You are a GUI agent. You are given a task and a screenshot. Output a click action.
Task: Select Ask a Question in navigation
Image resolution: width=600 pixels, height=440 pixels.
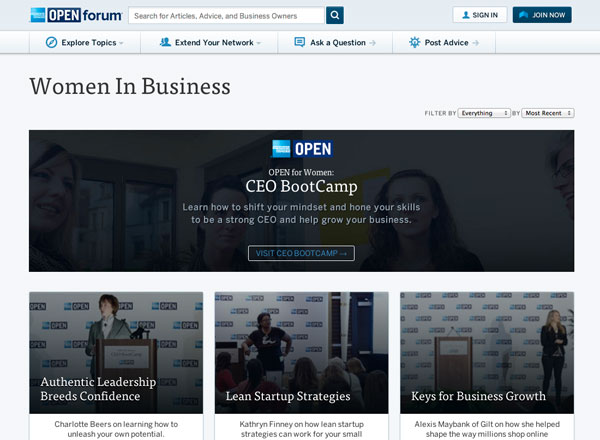pos(335,42)
